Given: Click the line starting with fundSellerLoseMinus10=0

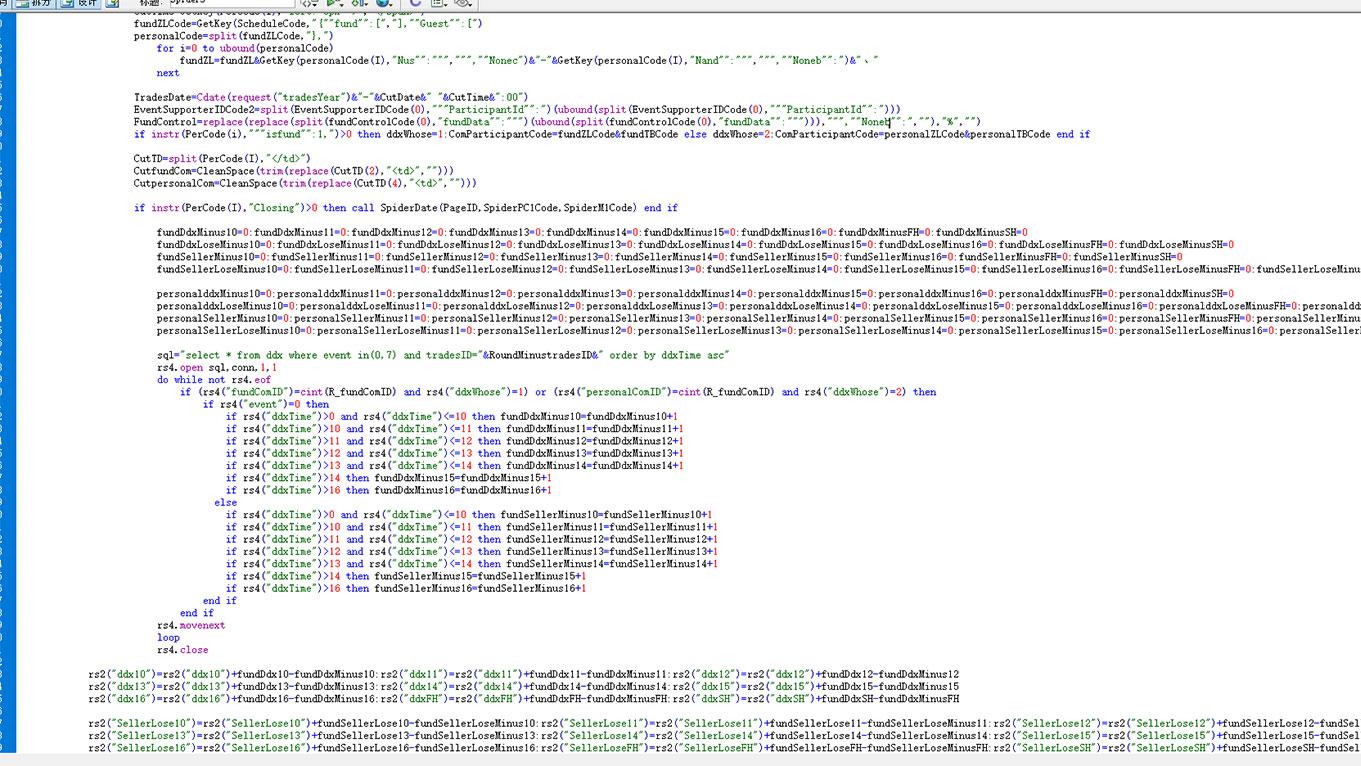Looking at the screenshot, I should click(x=759, y=269).
